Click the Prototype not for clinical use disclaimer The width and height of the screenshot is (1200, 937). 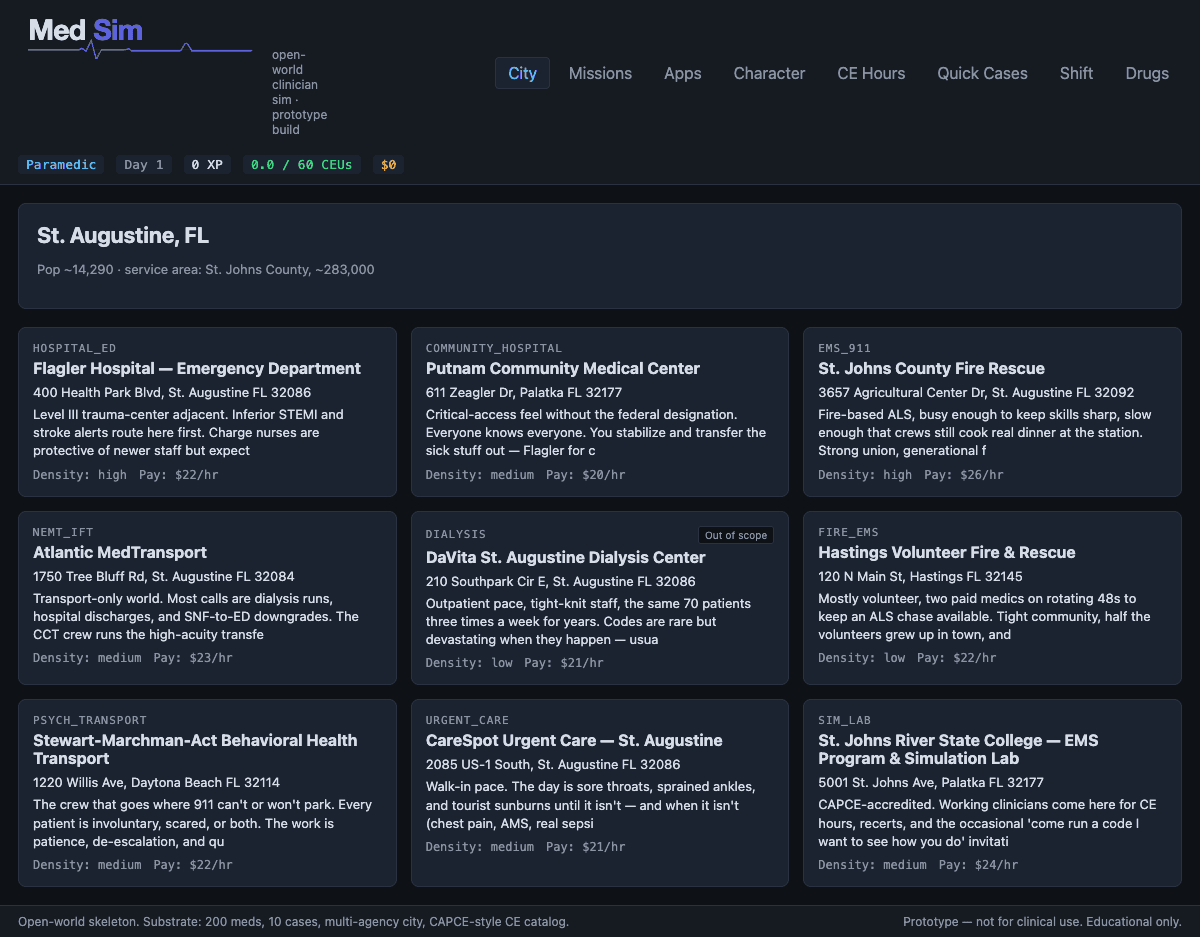(1042, 922)
